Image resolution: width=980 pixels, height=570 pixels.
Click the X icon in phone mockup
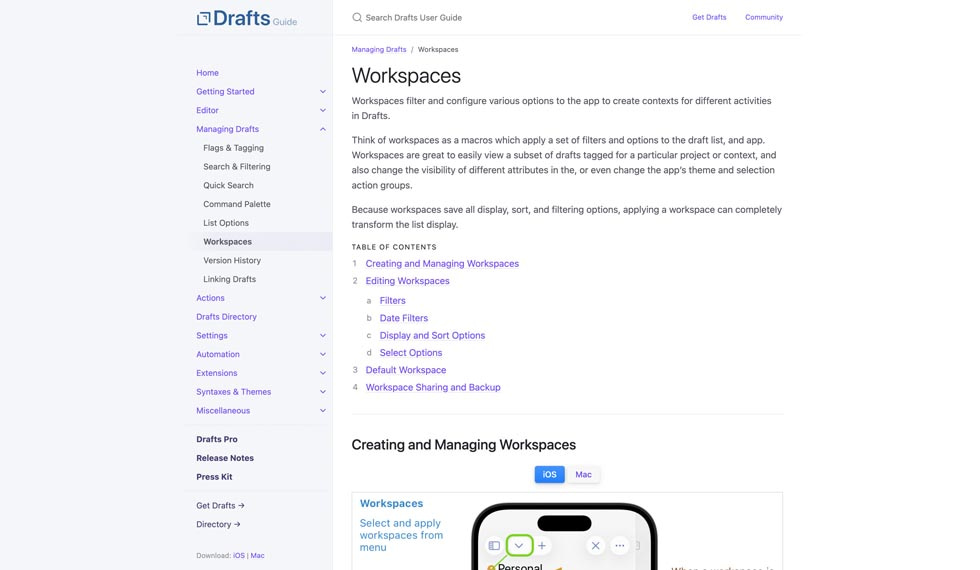pos(596,546)
